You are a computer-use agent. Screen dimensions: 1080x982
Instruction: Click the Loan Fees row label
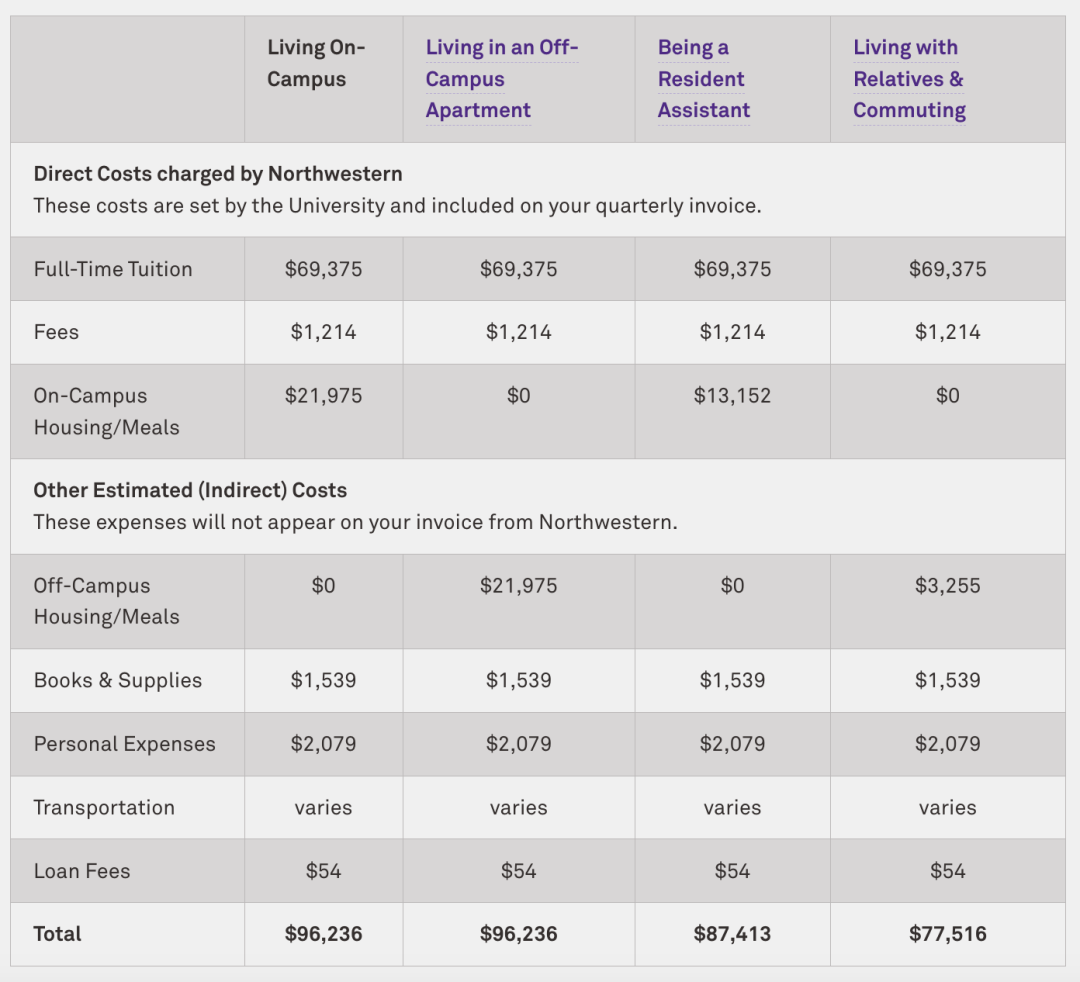[x=82, y=871]
